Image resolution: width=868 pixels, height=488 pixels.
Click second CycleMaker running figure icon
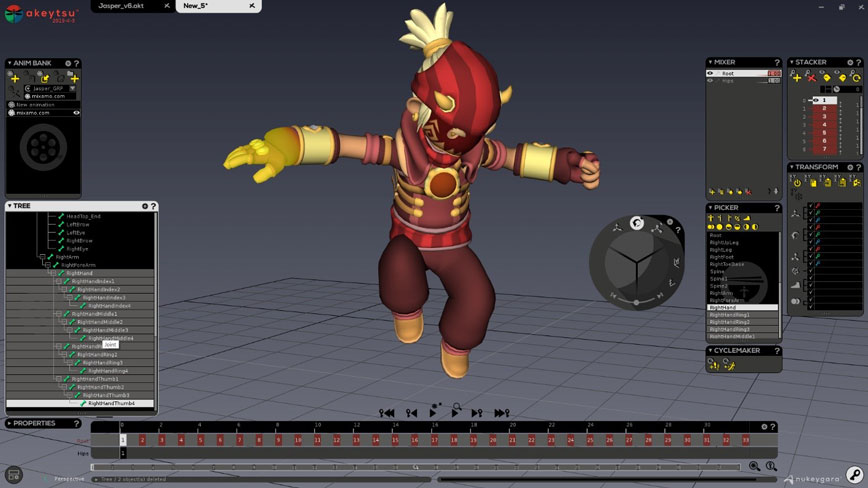[729, 365]
